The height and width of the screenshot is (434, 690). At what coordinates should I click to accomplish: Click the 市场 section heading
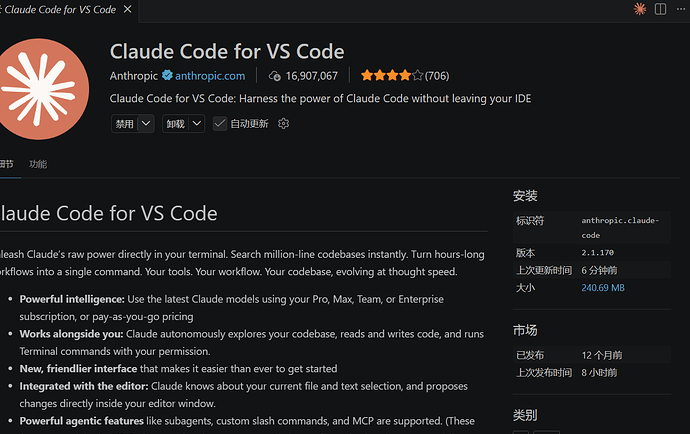coord(525,330)
